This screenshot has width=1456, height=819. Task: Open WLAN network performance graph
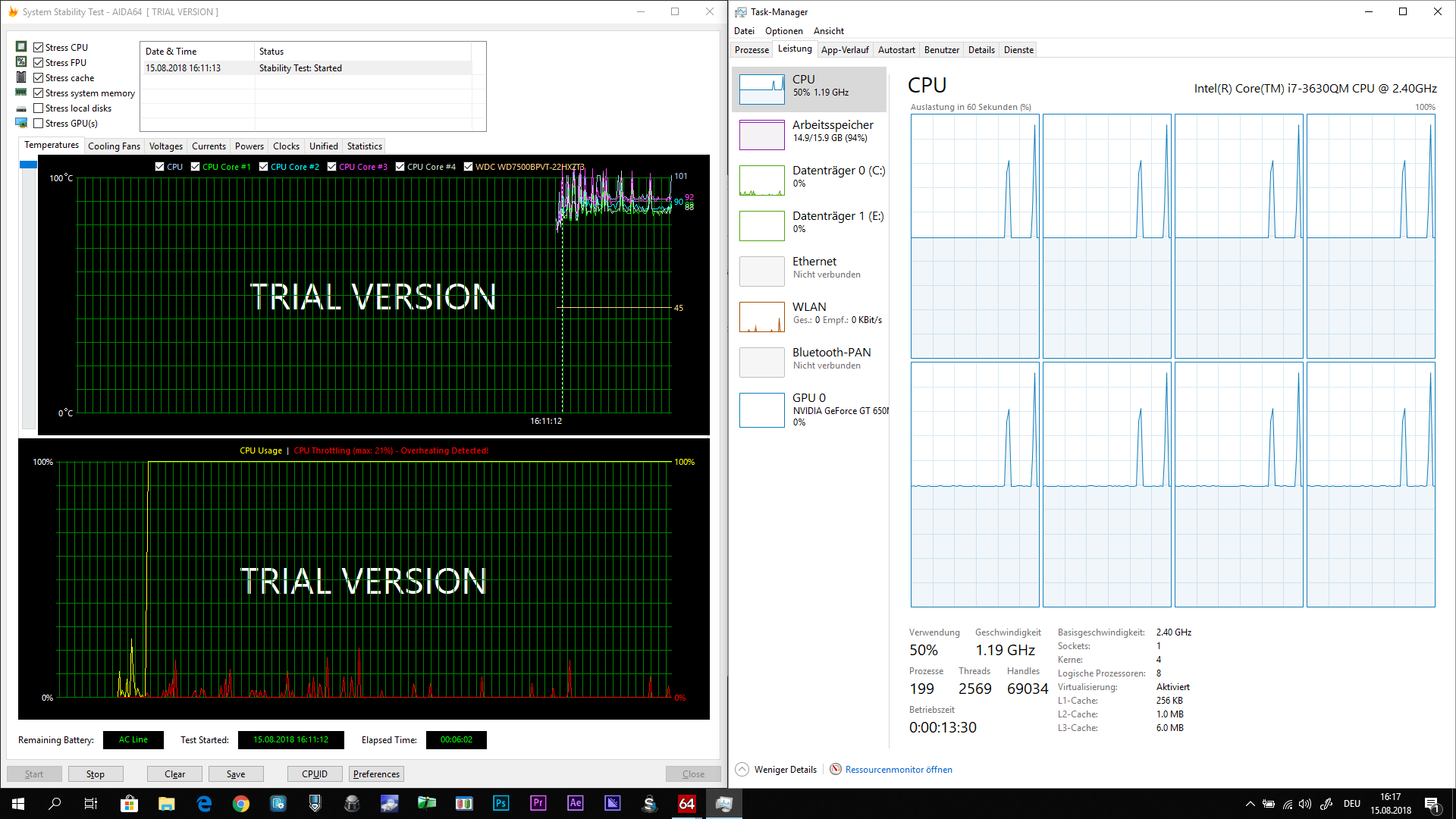(762, 317)
